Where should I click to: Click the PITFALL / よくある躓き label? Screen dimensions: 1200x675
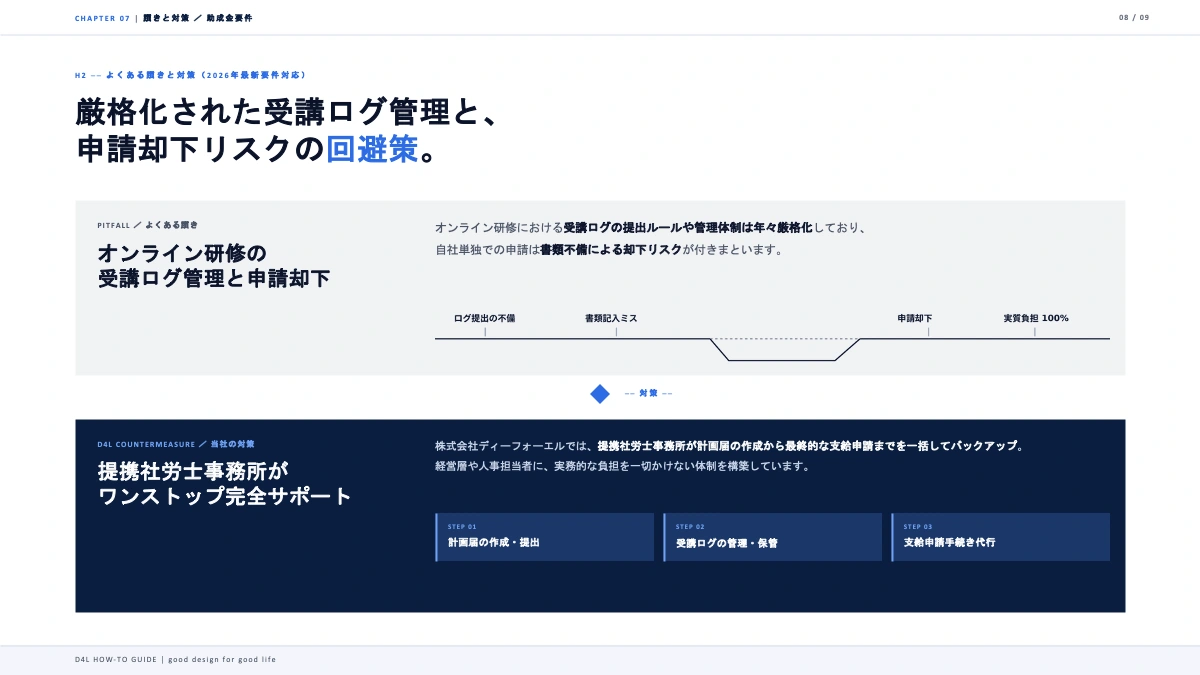point(148,225)
